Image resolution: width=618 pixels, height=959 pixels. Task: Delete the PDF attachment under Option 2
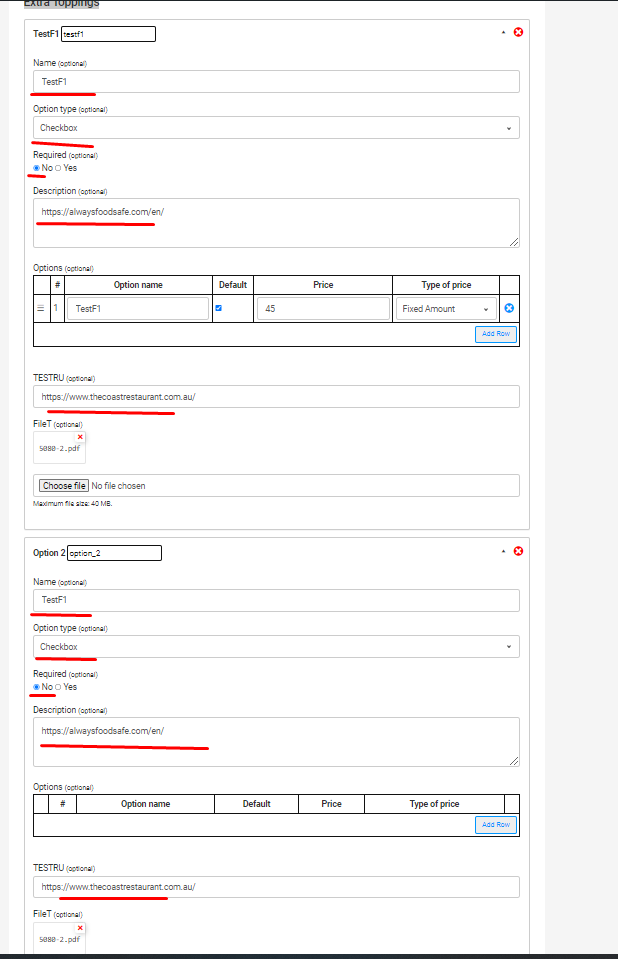(x=80, y=927)
